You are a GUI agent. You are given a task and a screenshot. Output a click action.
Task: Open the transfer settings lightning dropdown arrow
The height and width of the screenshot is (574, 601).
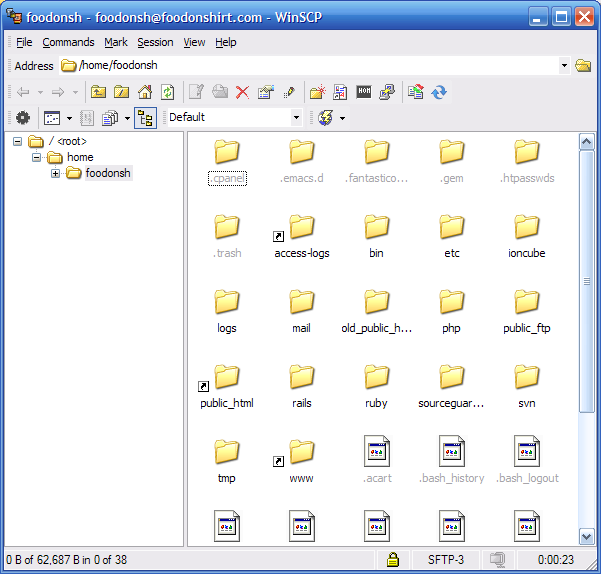pos(343,118)
